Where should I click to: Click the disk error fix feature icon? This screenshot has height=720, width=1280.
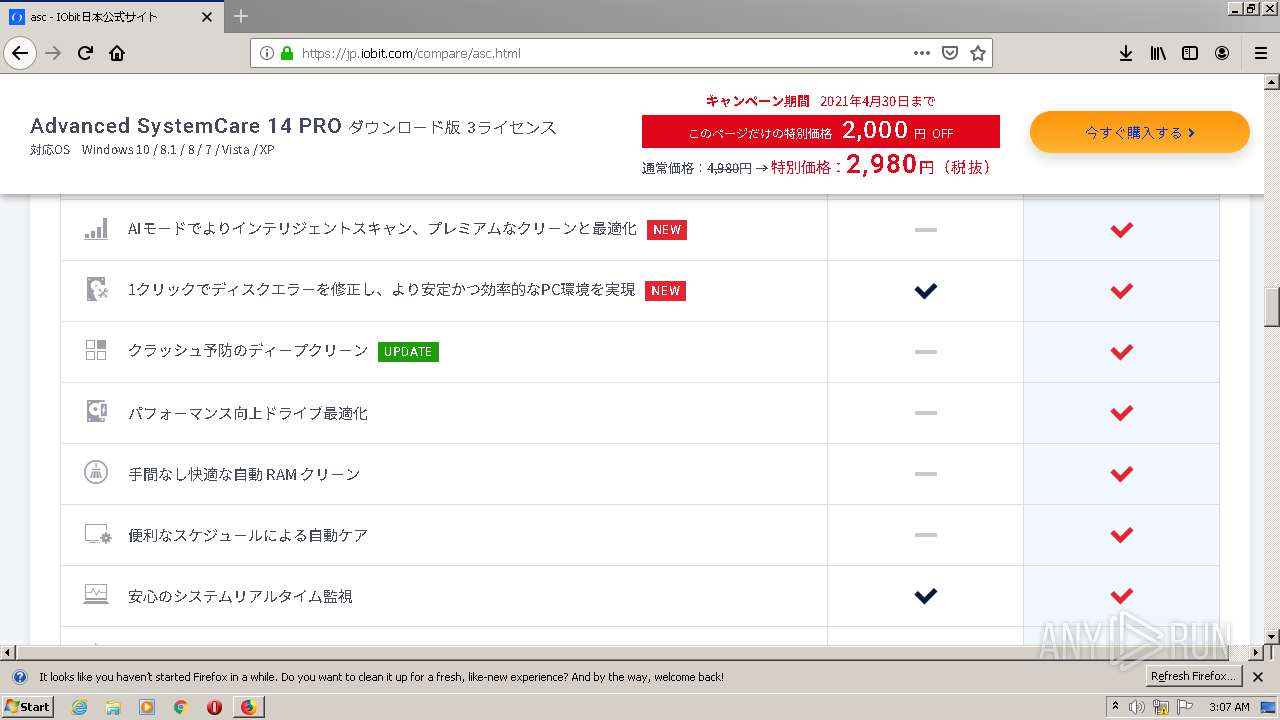click(x=96, y=290)
